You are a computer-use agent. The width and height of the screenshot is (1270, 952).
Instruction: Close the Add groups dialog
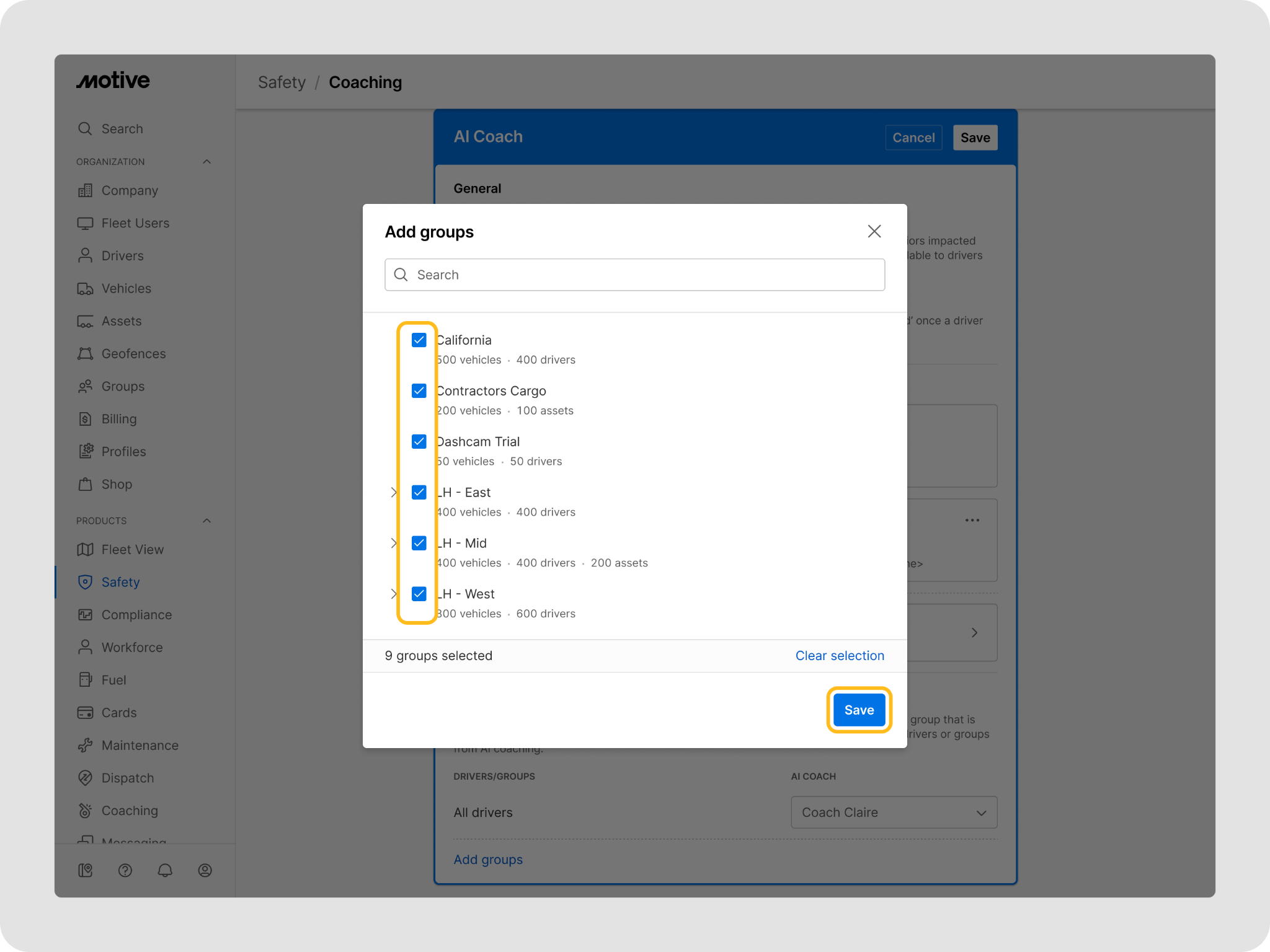pyautogui.click(x=874, y=231)
